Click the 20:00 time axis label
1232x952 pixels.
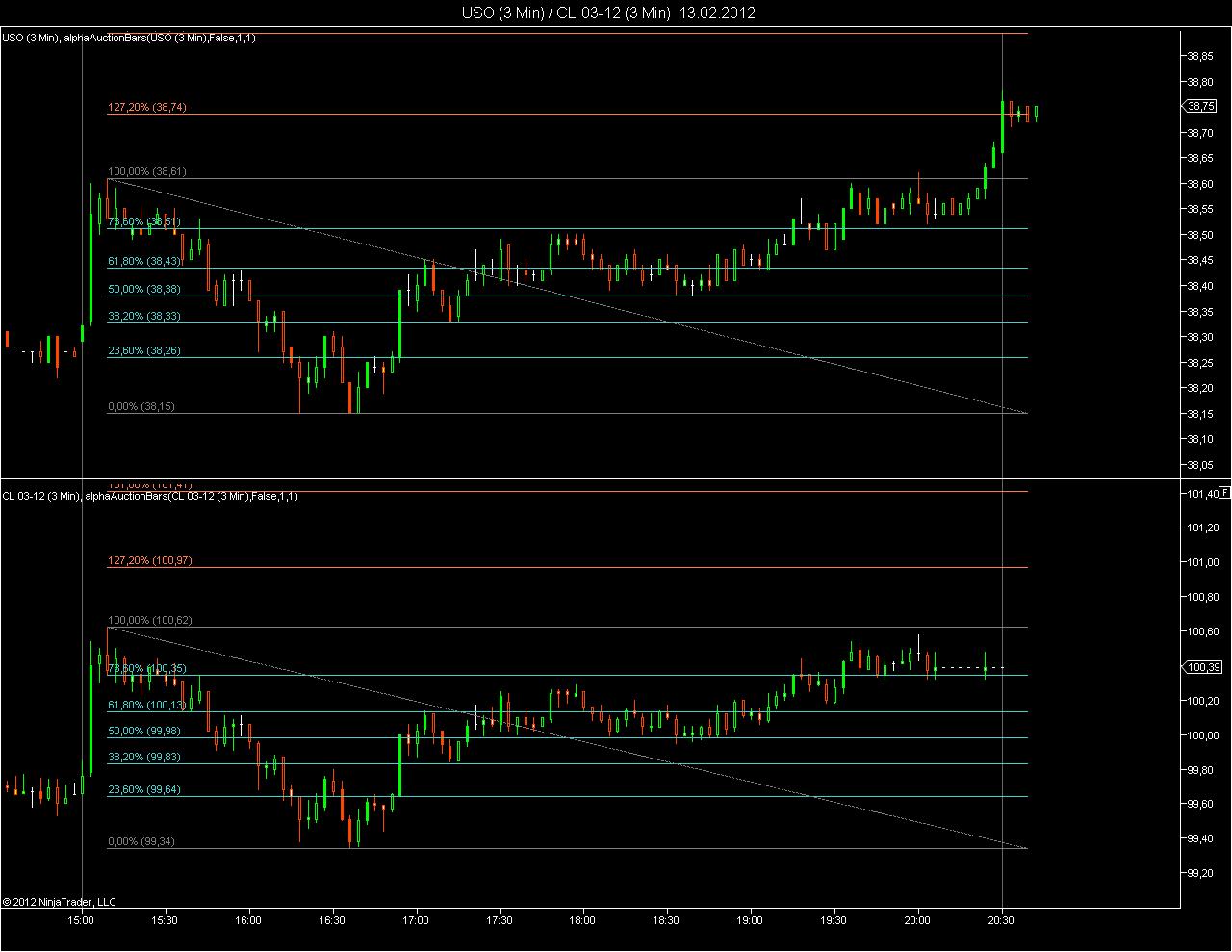(x=918, y=919)
